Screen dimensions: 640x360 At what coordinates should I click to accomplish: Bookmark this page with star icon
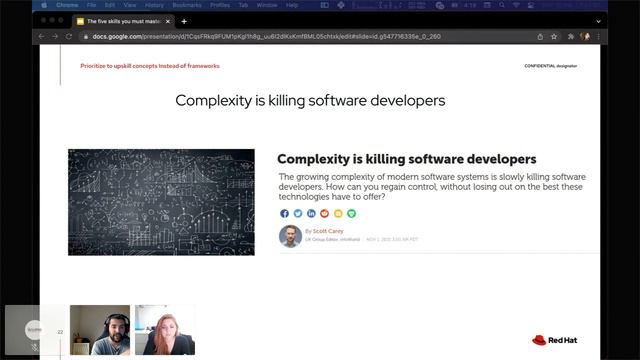554,37
